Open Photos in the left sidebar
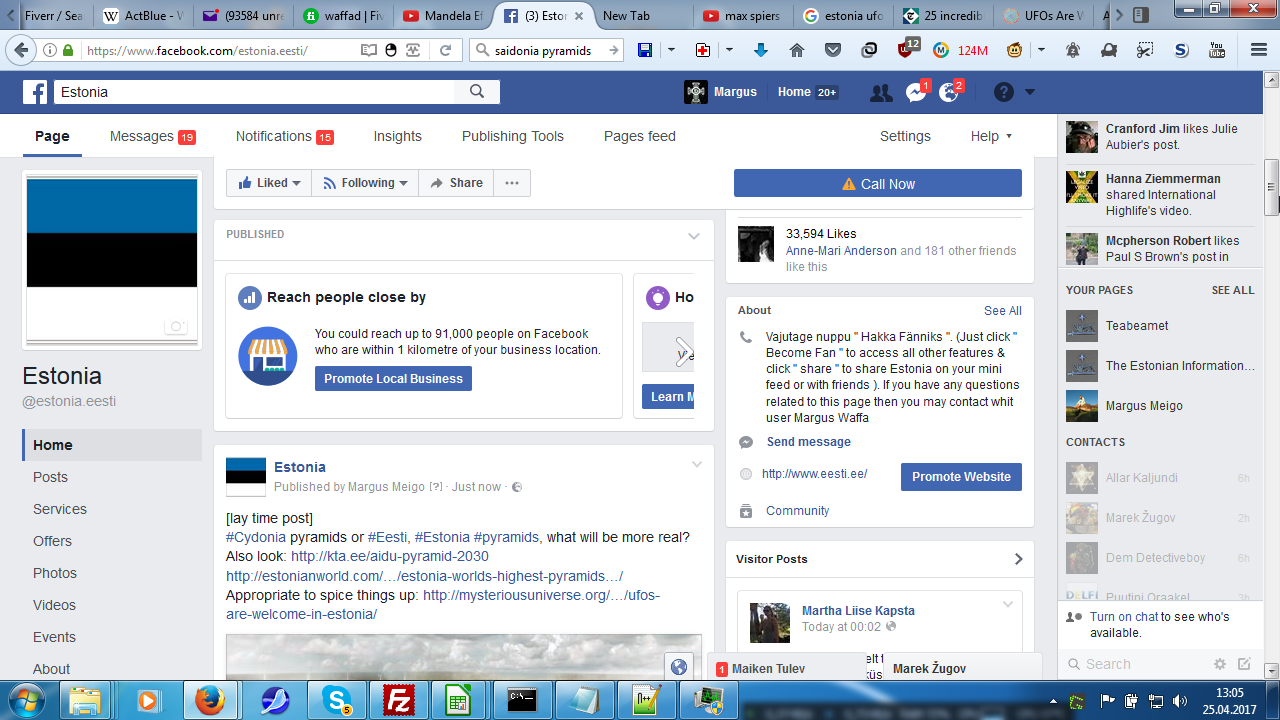 pyautogui.click(x=55, y=573)
